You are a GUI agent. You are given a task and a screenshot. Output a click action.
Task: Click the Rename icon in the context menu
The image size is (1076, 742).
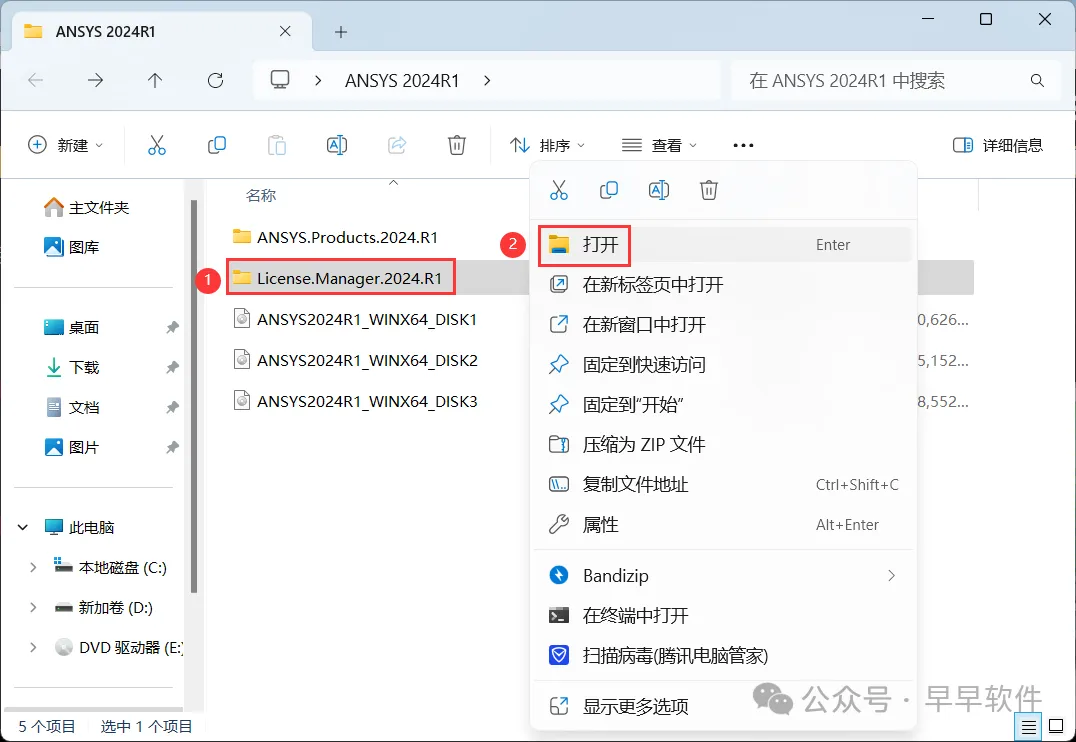click(x=659, y=190)
